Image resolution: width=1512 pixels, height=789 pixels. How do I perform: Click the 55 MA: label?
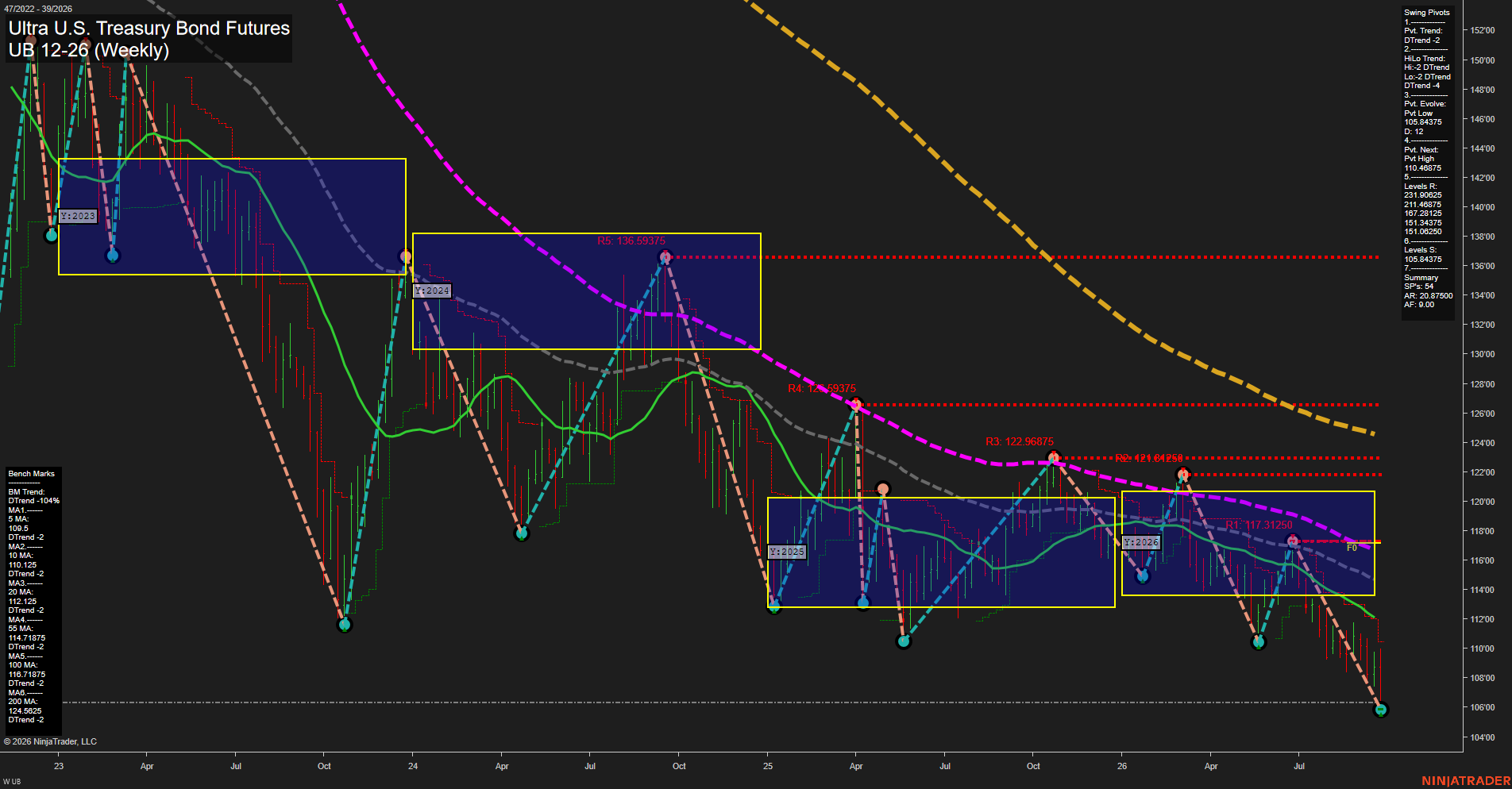(21, 629)
